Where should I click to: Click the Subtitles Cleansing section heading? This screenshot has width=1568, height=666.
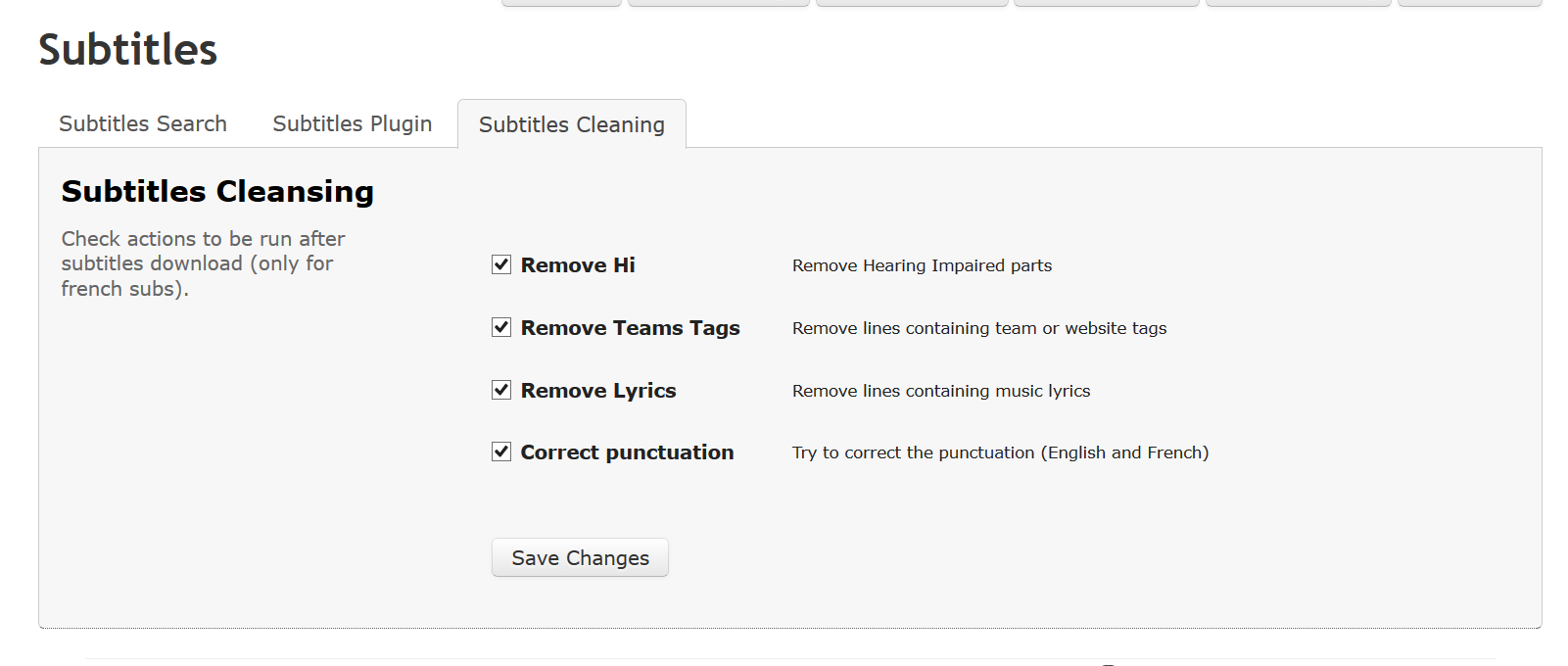217,192
